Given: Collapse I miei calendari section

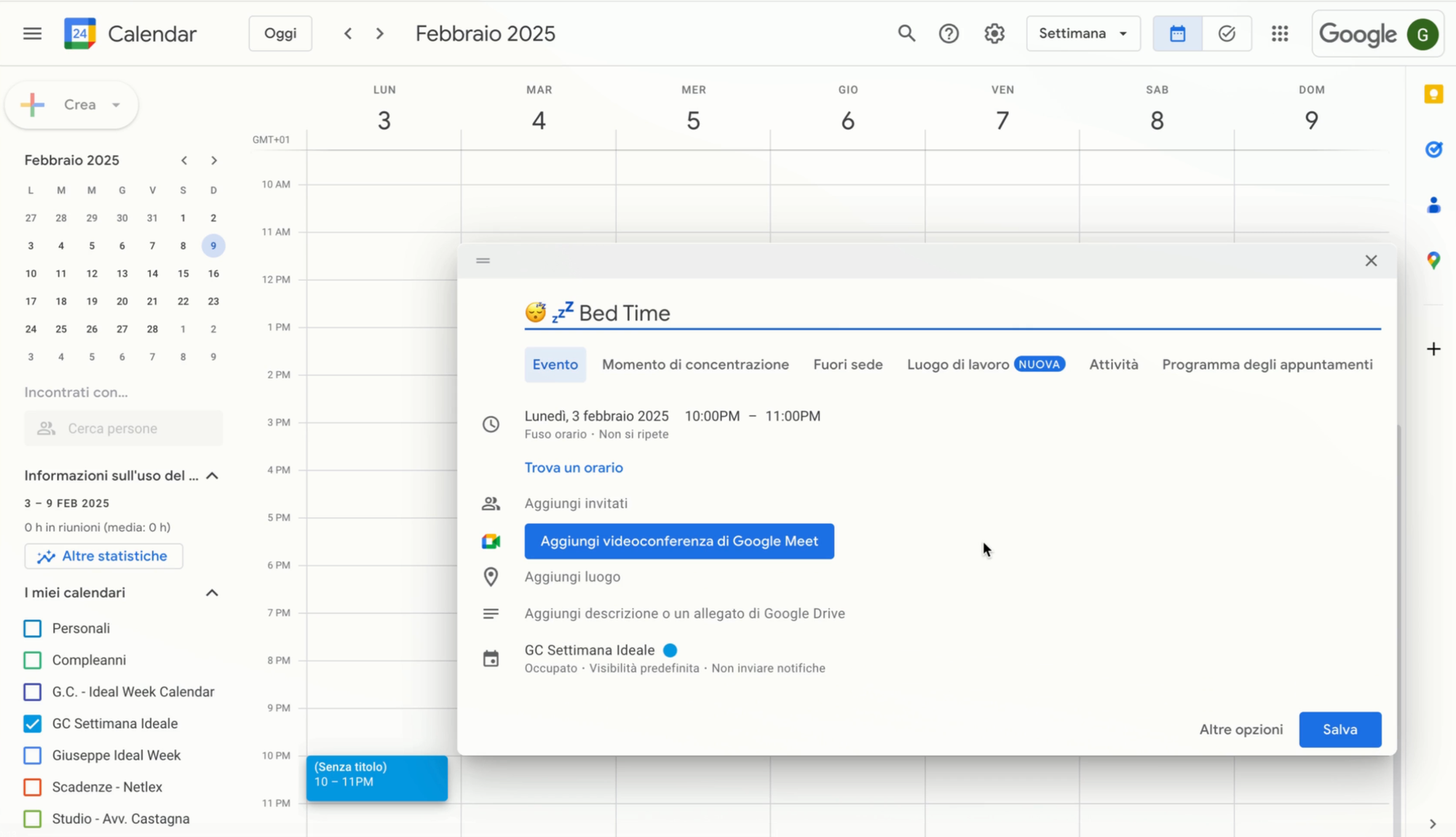Looking at the screenshot, I should click(x=212, y=592).
